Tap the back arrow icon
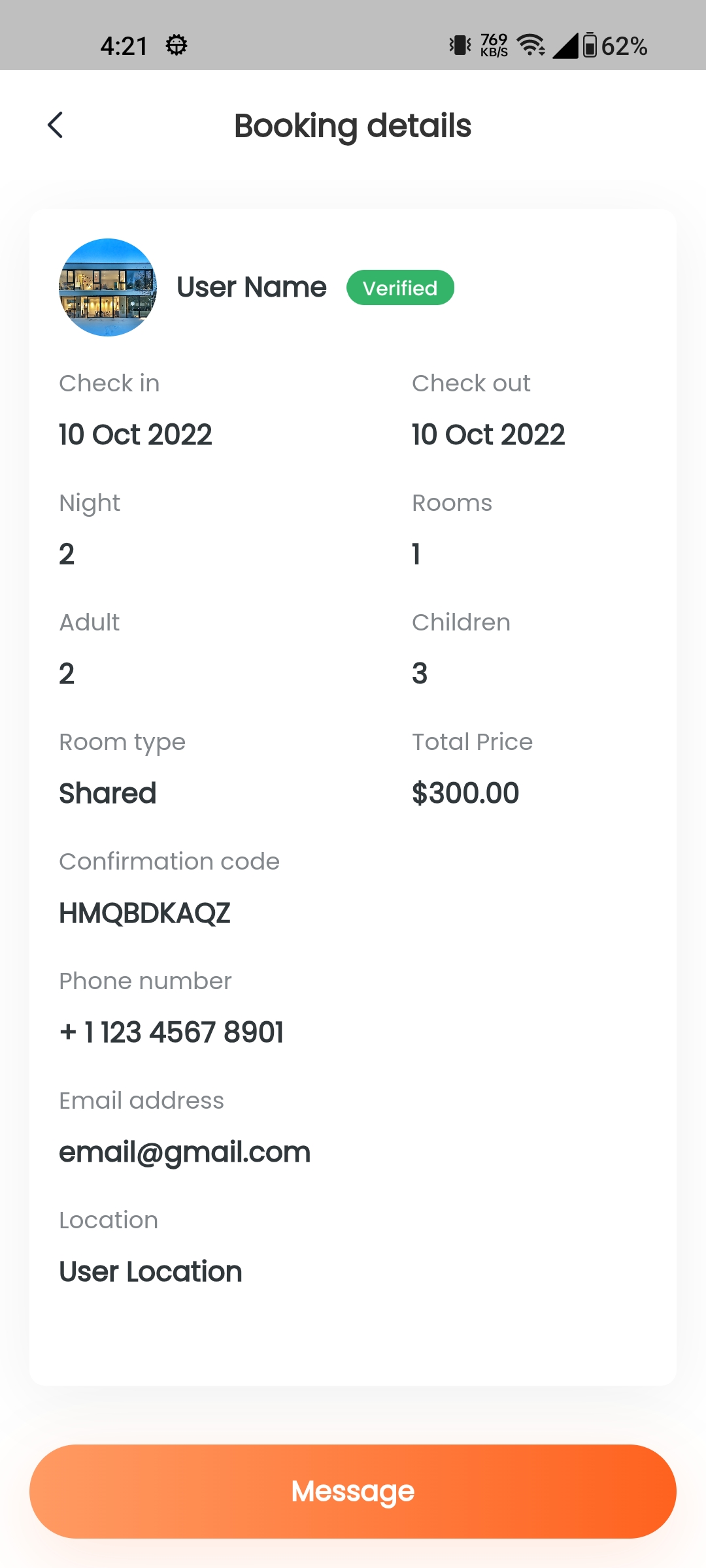Screen dimensions: 706x1568 pyautogui.click(x=56, y=125)
